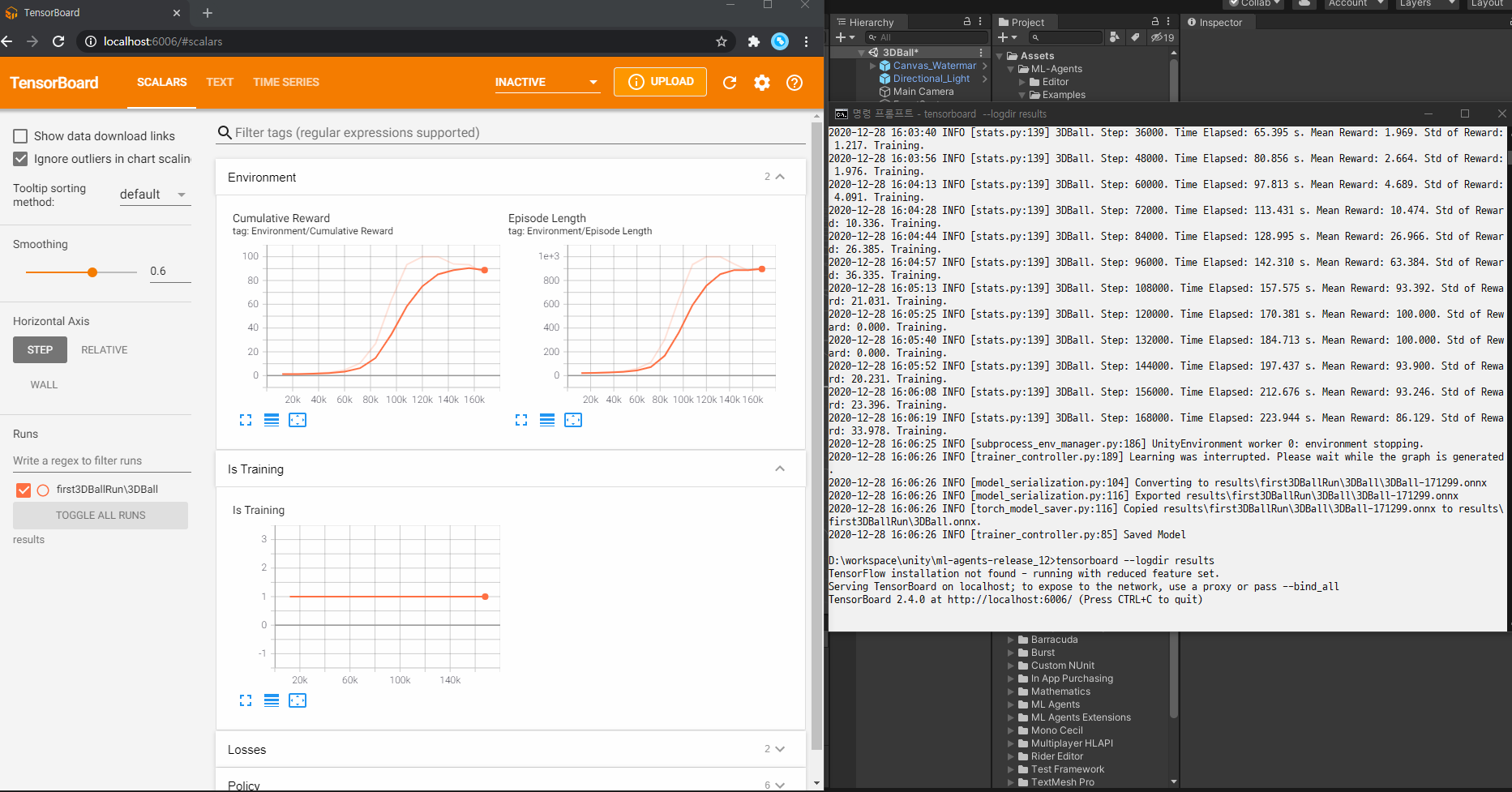Image resolution: width=1512 pixels, height=792 pixels.
Task: Set horizontal axis to STEP
Action: (x=40, y=350)
